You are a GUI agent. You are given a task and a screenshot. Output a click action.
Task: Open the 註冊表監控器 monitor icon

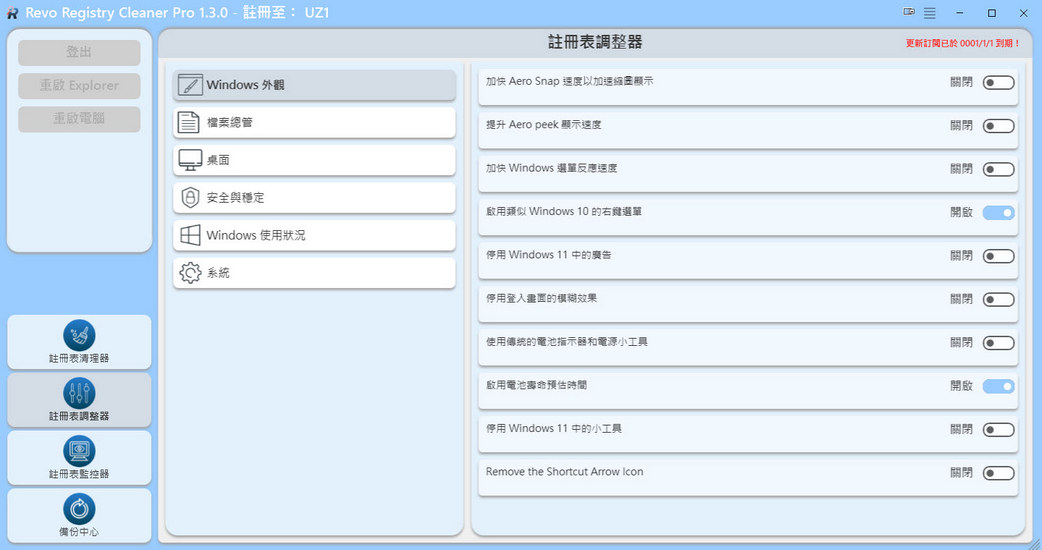pos(79,451)
